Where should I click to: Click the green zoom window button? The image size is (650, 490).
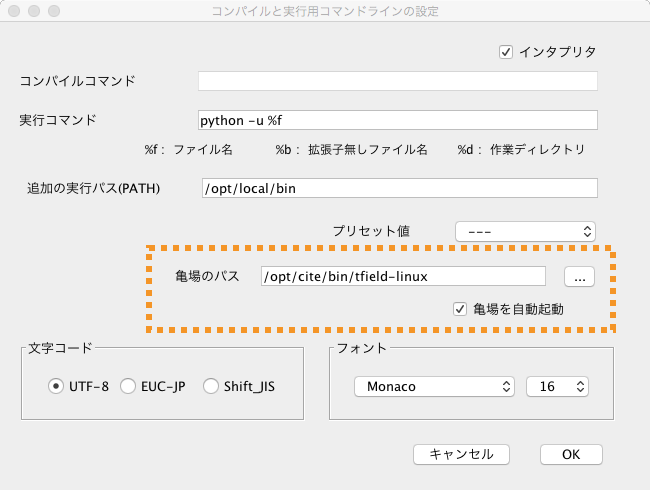pyautogui.click(x=54, y=11)
